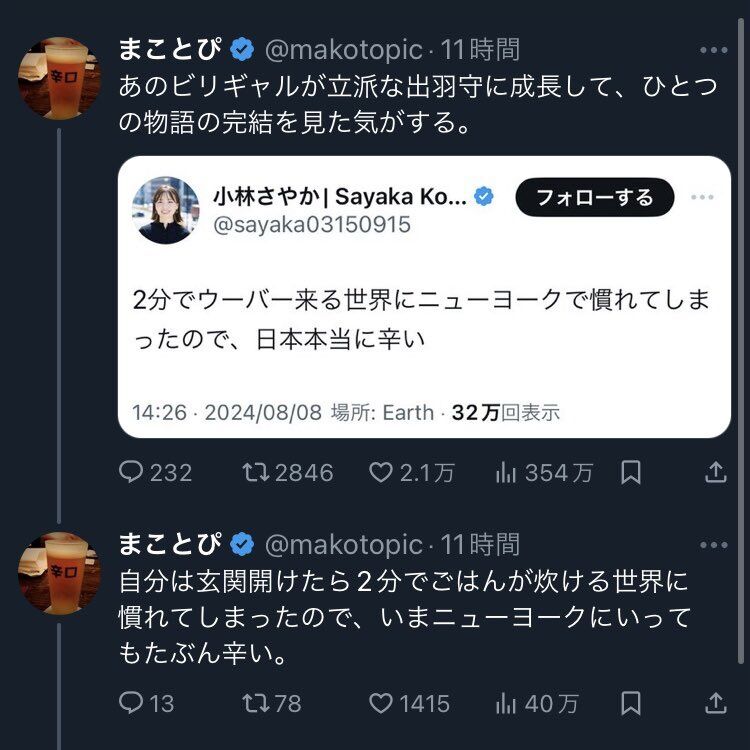Bookmark the first まことぴ tweet
Viewport: 750px width, 750px height.
pos(631,472)
